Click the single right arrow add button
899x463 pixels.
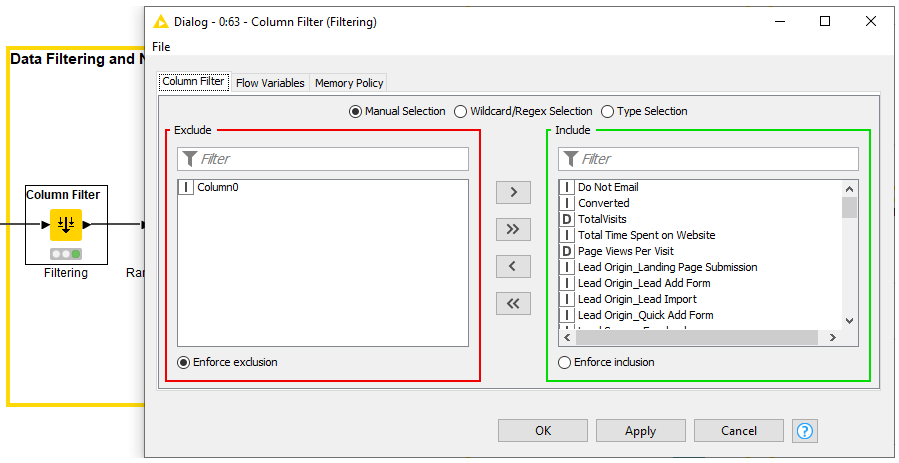tap(513, 192)
